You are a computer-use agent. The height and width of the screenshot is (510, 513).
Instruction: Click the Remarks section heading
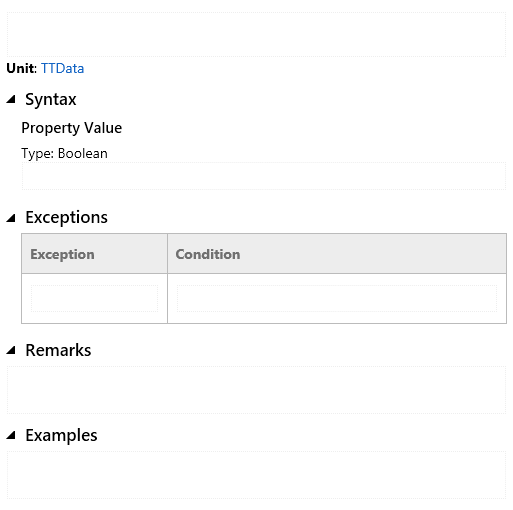pos(58,350)
